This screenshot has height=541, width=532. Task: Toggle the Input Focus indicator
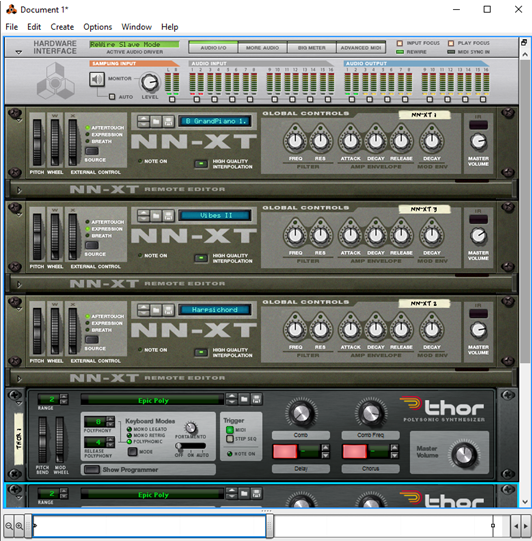click(x=400, y=43)
